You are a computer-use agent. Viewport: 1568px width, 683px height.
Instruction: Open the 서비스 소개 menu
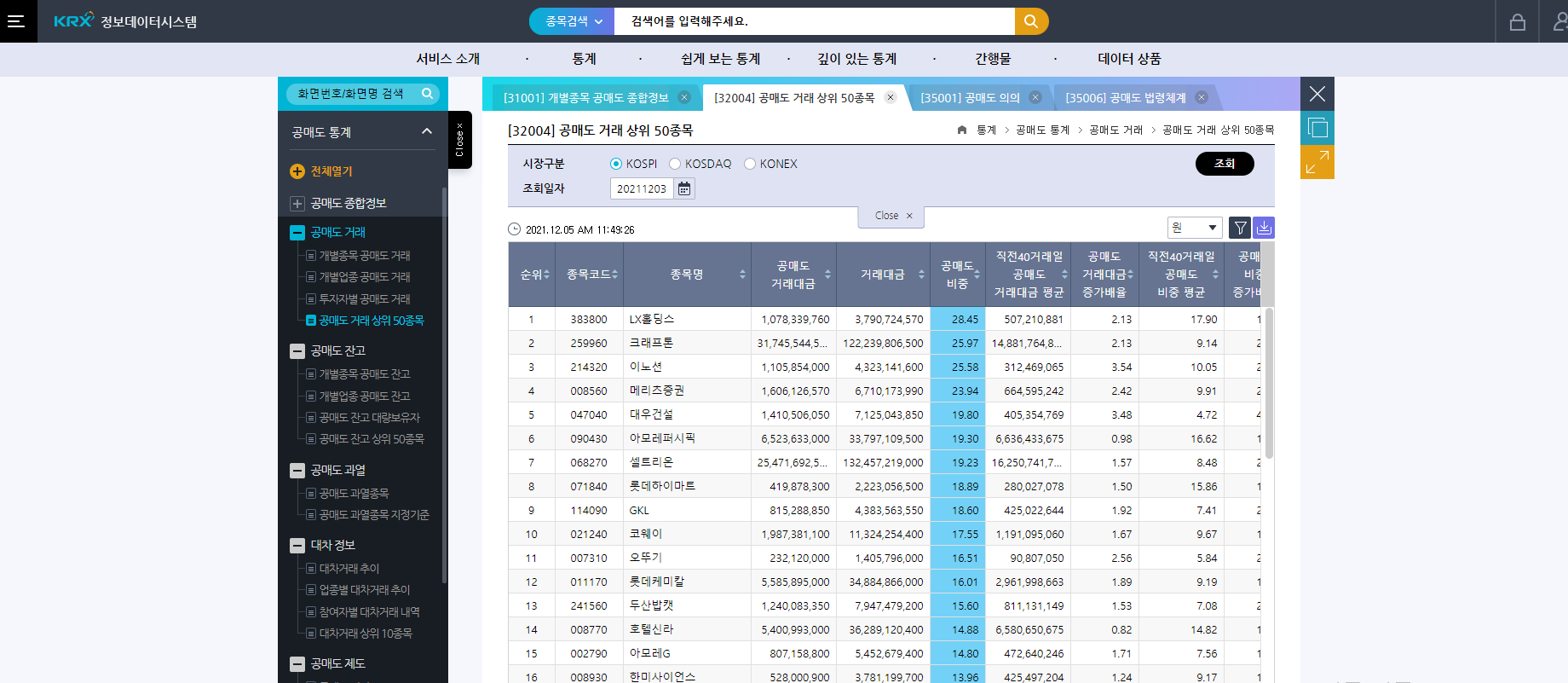point(448,59)
